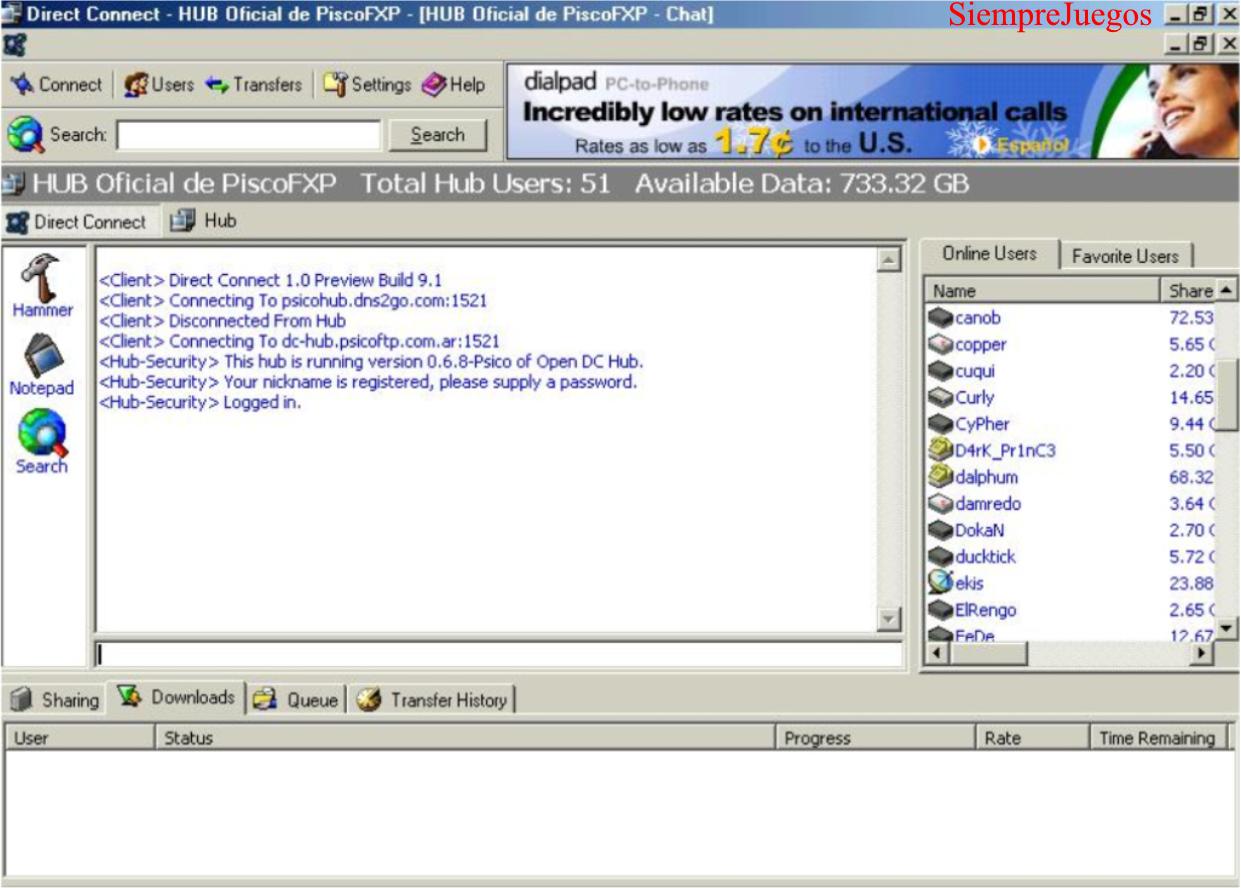Open Help from the toolbar
Viewport: 1241px width, 888px height.
pyautogui.click(x=454, y=85)
